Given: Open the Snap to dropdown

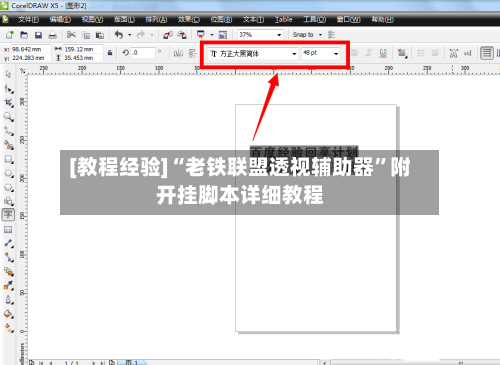Looking at the screenshot, I should click(320, 35).
